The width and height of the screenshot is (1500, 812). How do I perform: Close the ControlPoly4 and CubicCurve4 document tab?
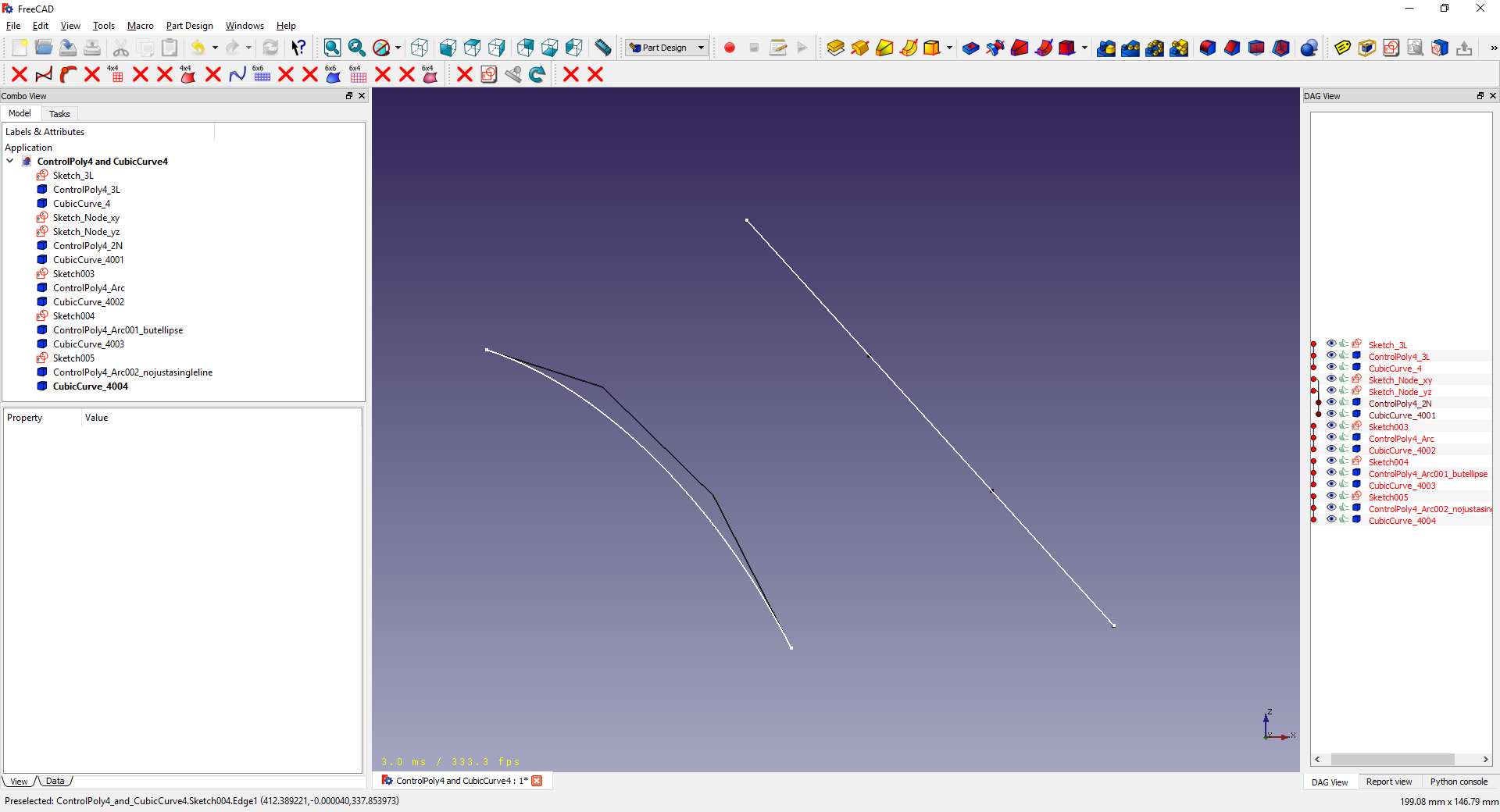click(x=537, y=781)
